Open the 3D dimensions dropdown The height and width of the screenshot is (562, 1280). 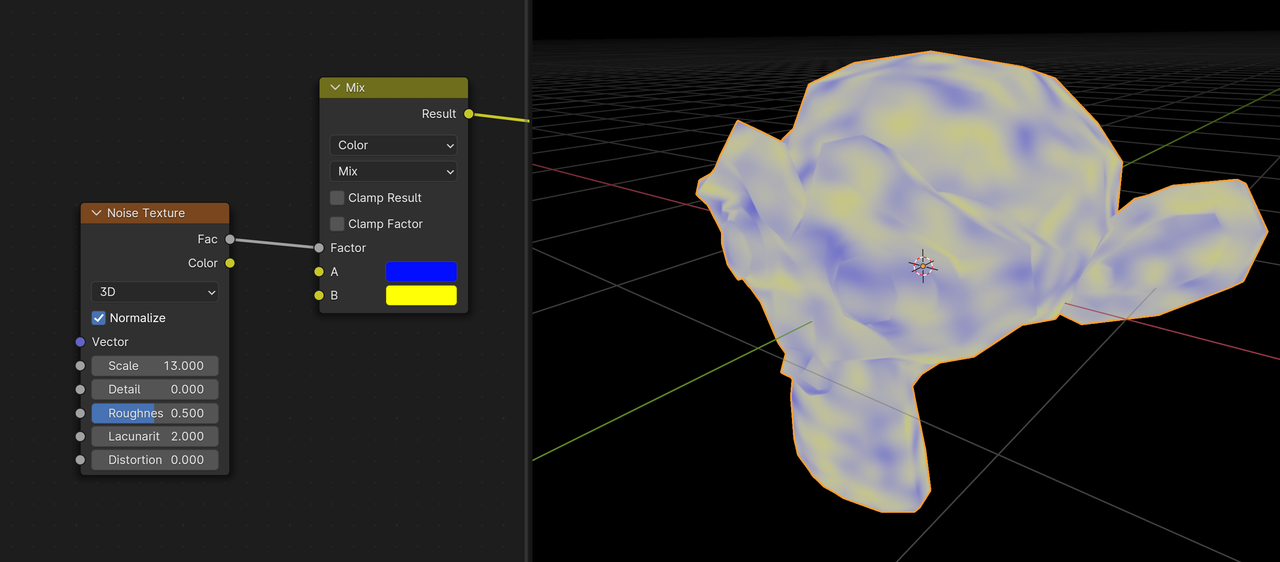coord(154,292)
